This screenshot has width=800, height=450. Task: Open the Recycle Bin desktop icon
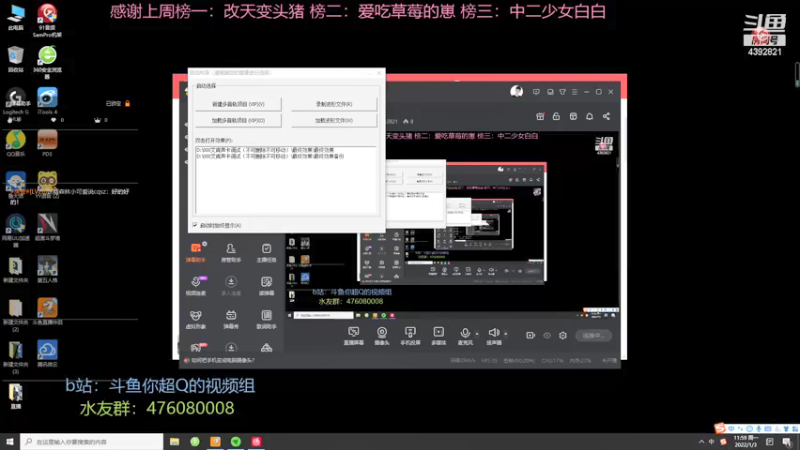point(16,59)
